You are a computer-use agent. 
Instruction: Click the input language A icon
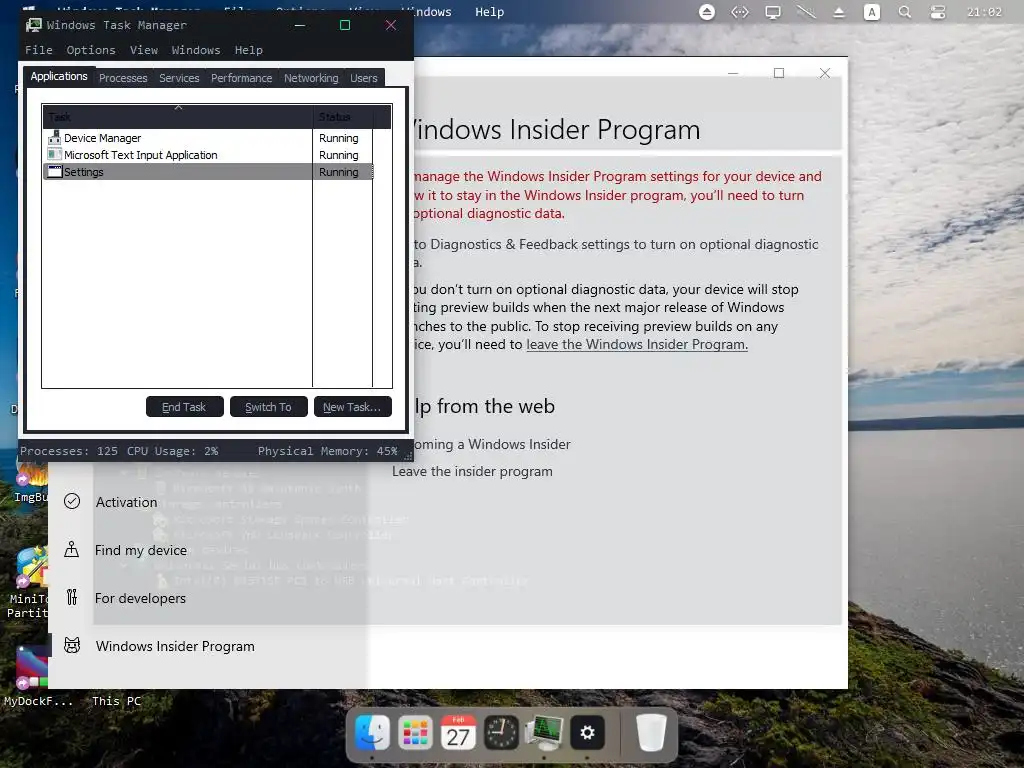point(871,12)
